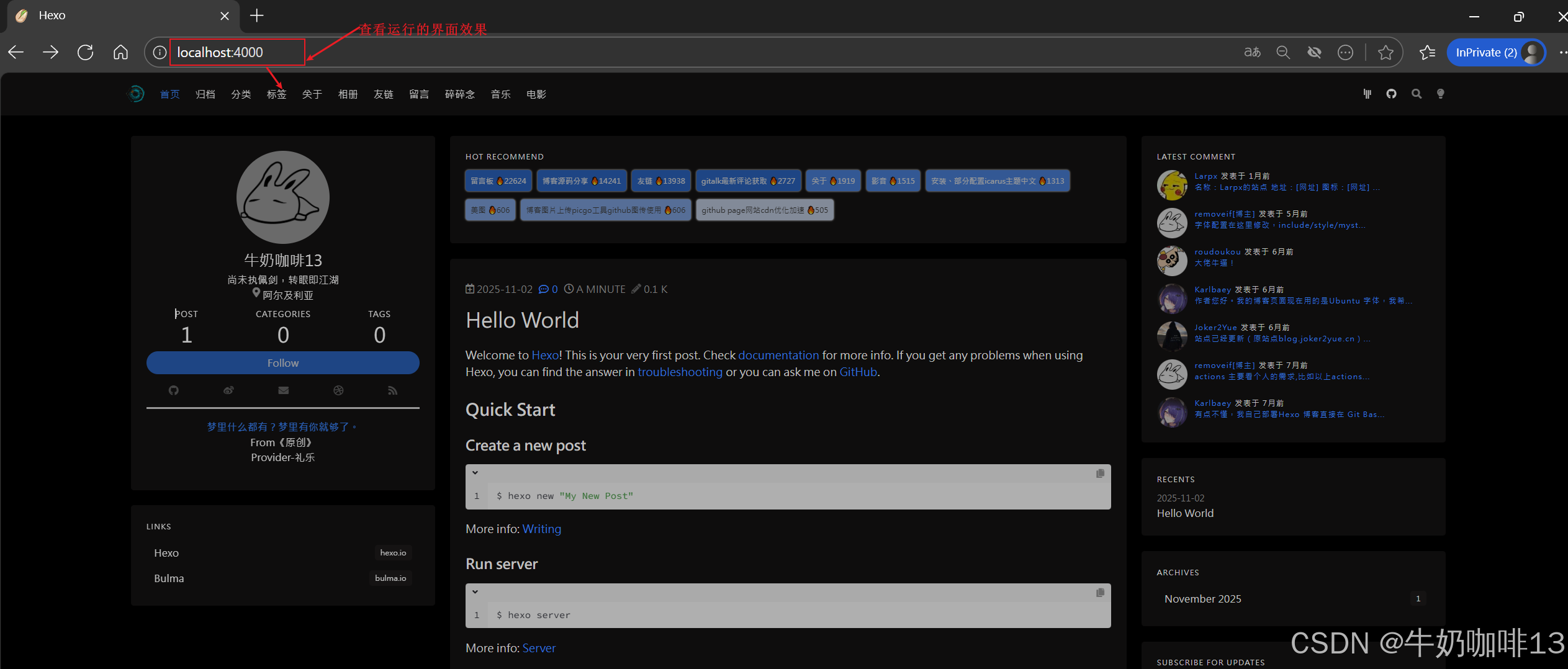Image resolution: width=1568 pixels, height=669 pixels.
Task: Open the 留言 nav item
Action: [419, 94]
